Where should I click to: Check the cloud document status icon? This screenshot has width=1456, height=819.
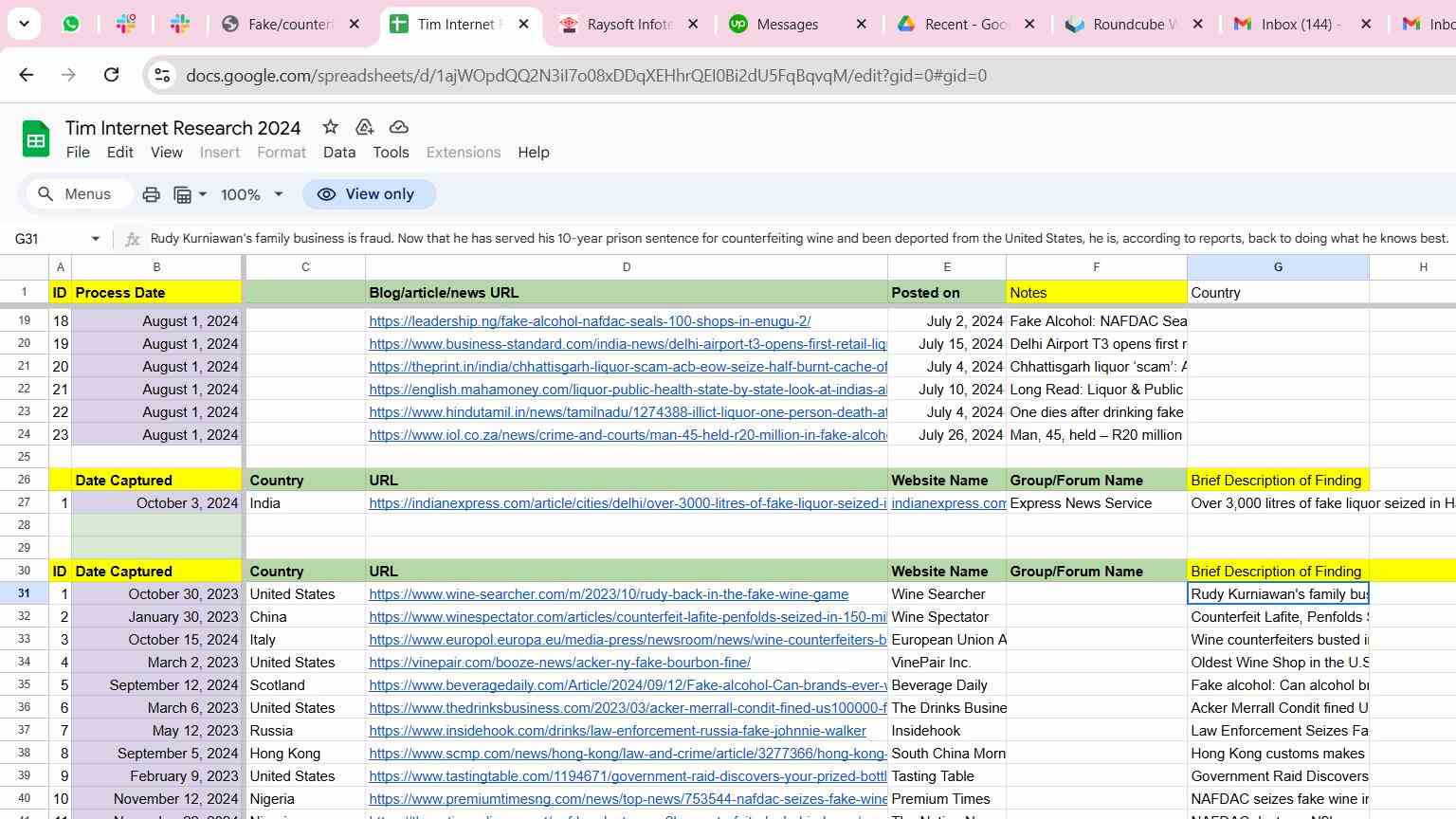tap(399, 127)
